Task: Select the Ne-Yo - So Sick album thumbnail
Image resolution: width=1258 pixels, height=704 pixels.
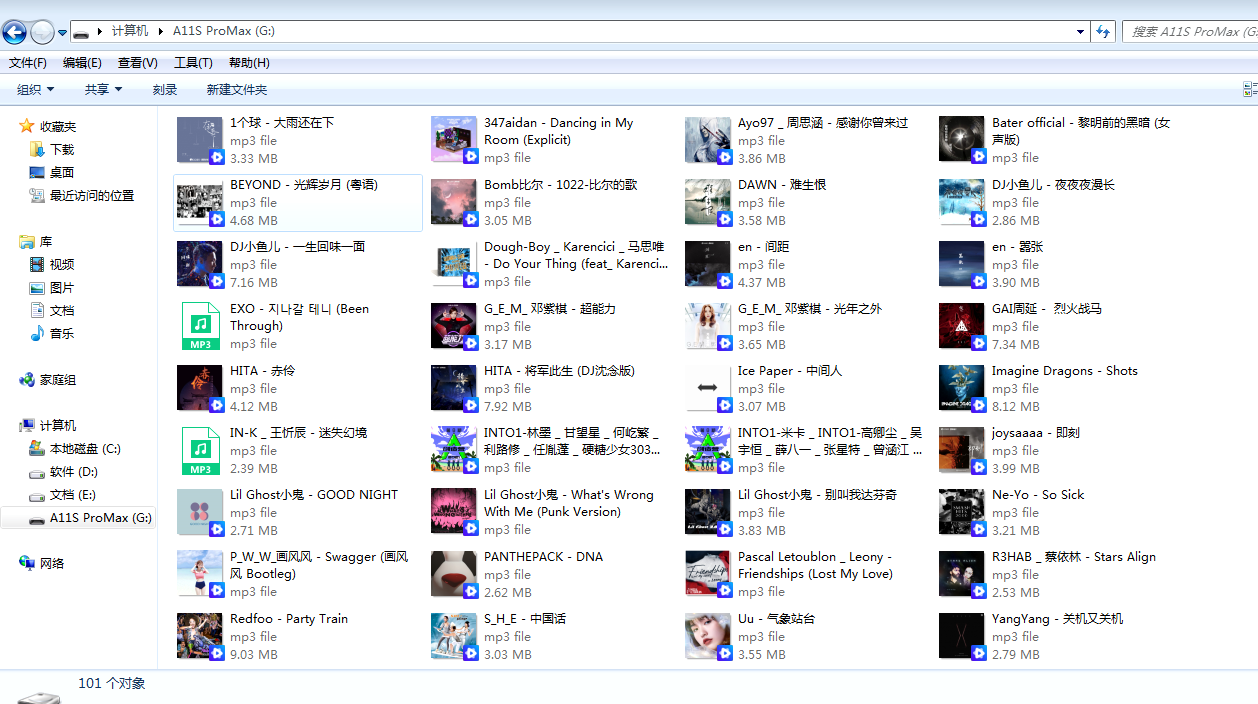Action: [x=962, y=512]
